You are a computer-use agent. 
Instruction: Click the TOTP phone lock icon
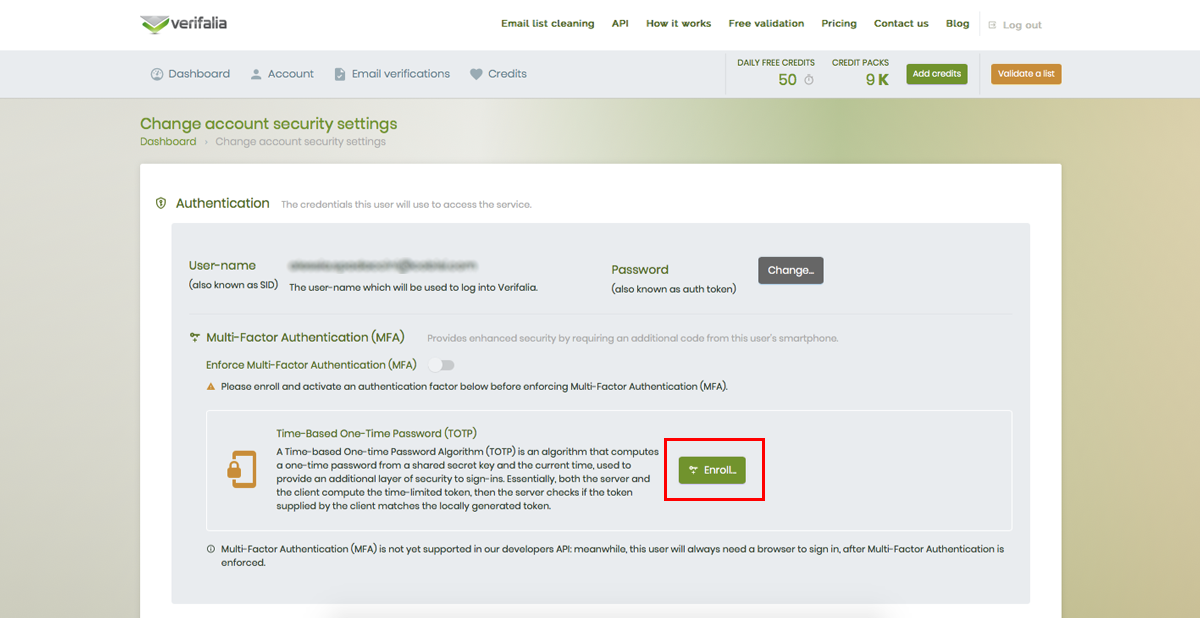click(x=242, y=470)
